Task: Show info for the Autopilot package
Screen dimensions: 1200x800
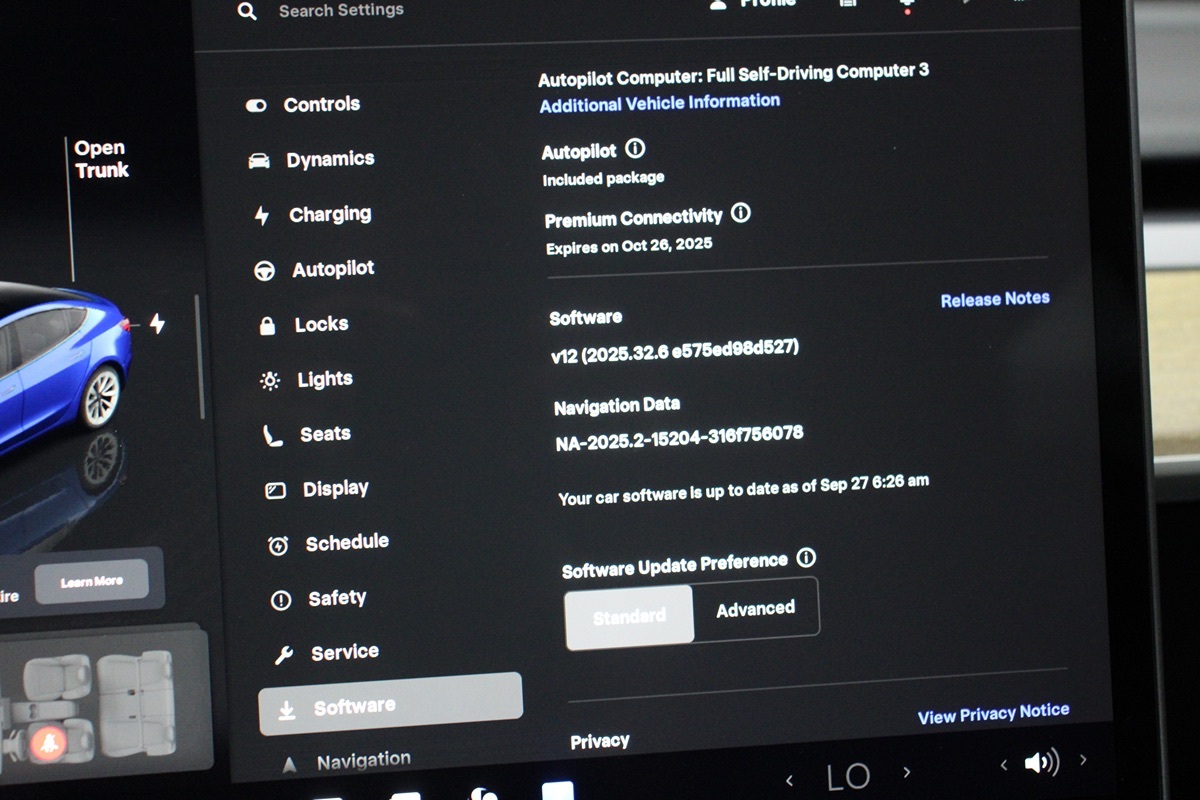Action: pyautogui.click(x=635, y=149)
